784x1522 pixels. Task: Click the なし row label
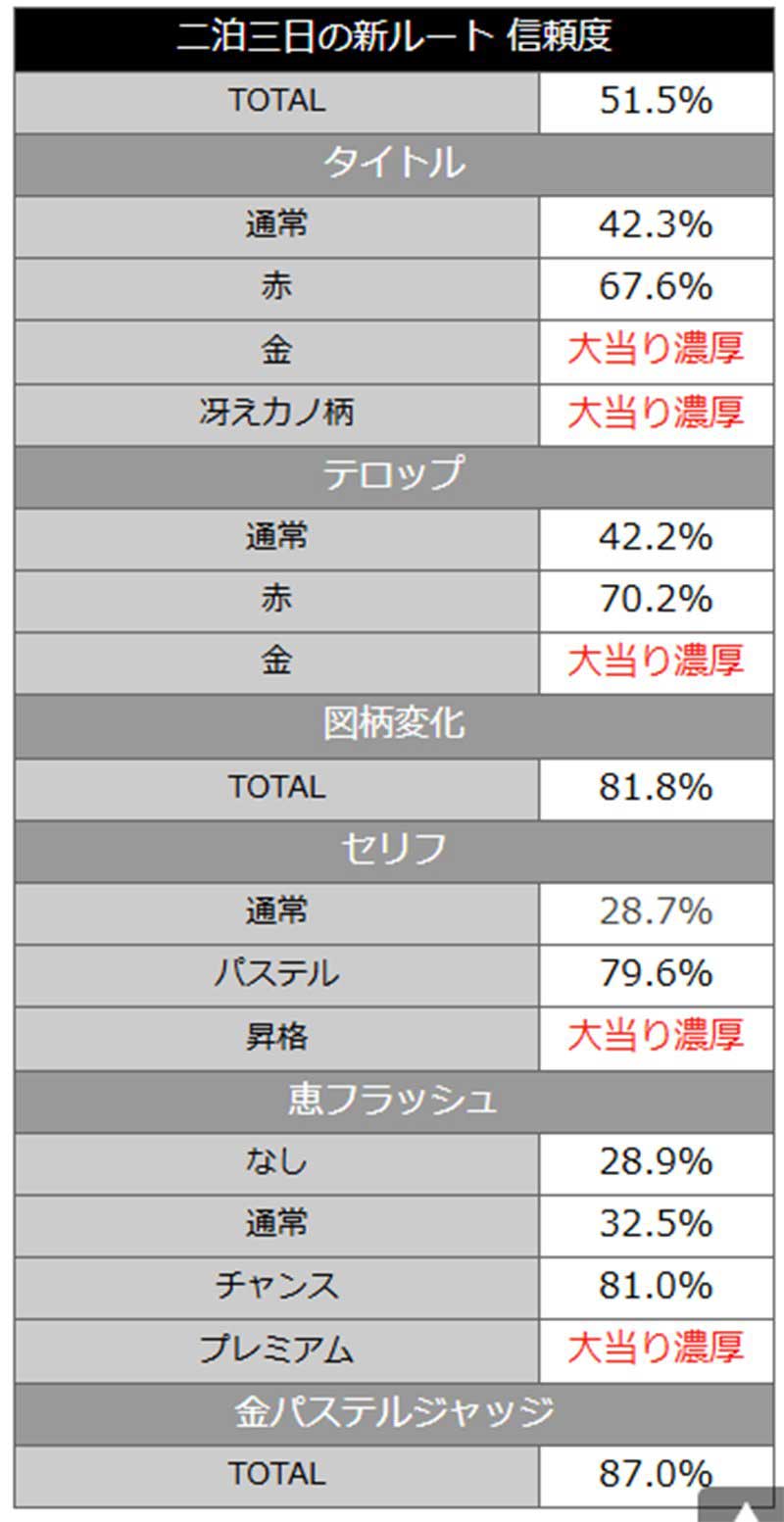pos(276,1162)
